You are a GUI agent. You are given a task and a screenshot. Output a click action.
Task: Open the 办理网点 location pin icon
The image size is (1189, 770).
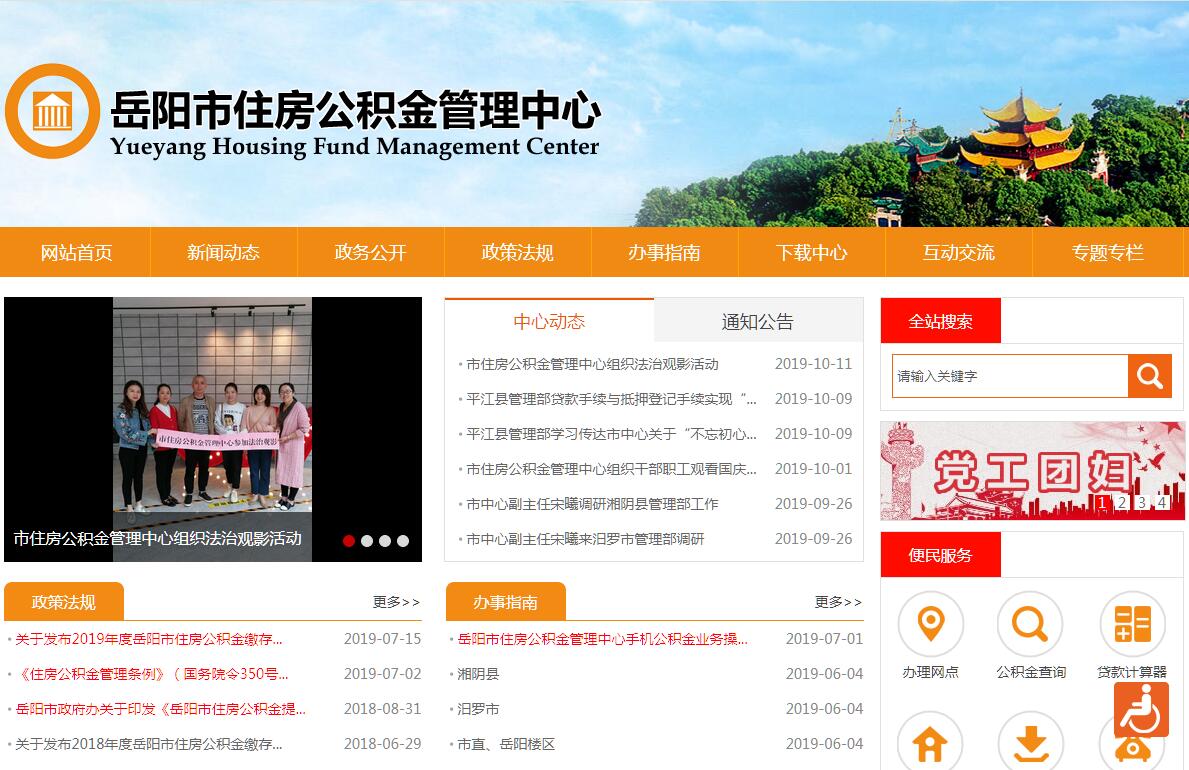[930, 624]
